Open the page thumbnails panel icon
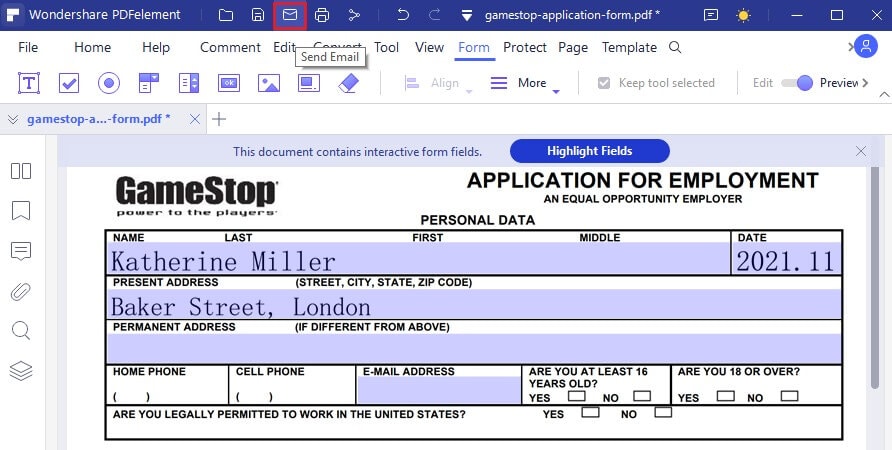 pos(21,171)
